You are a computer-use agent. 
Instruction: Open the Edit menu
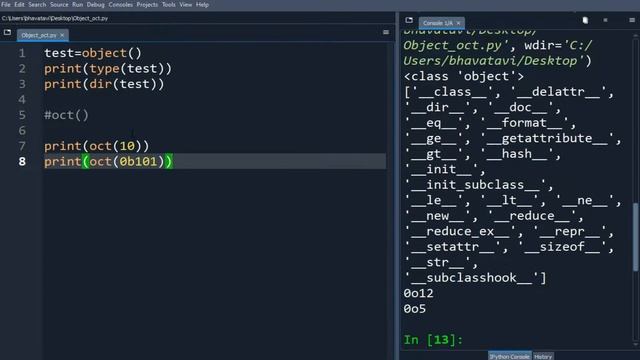(19, 5)
